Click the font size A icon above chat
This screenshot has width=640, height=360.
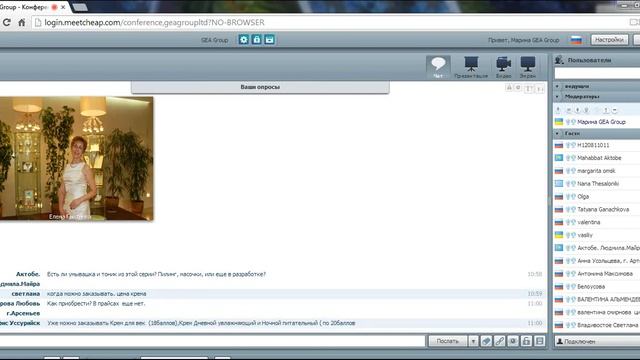pos(509,87)
